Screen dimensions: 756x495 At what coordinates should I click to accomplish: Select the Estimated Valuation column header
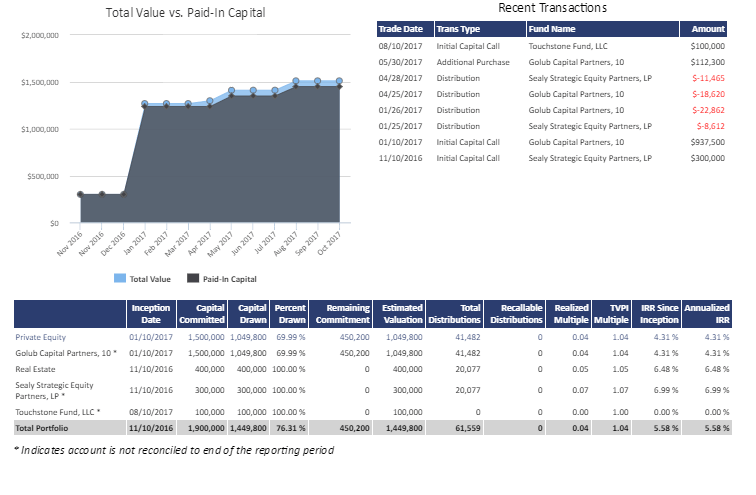(x=402, y=313)
